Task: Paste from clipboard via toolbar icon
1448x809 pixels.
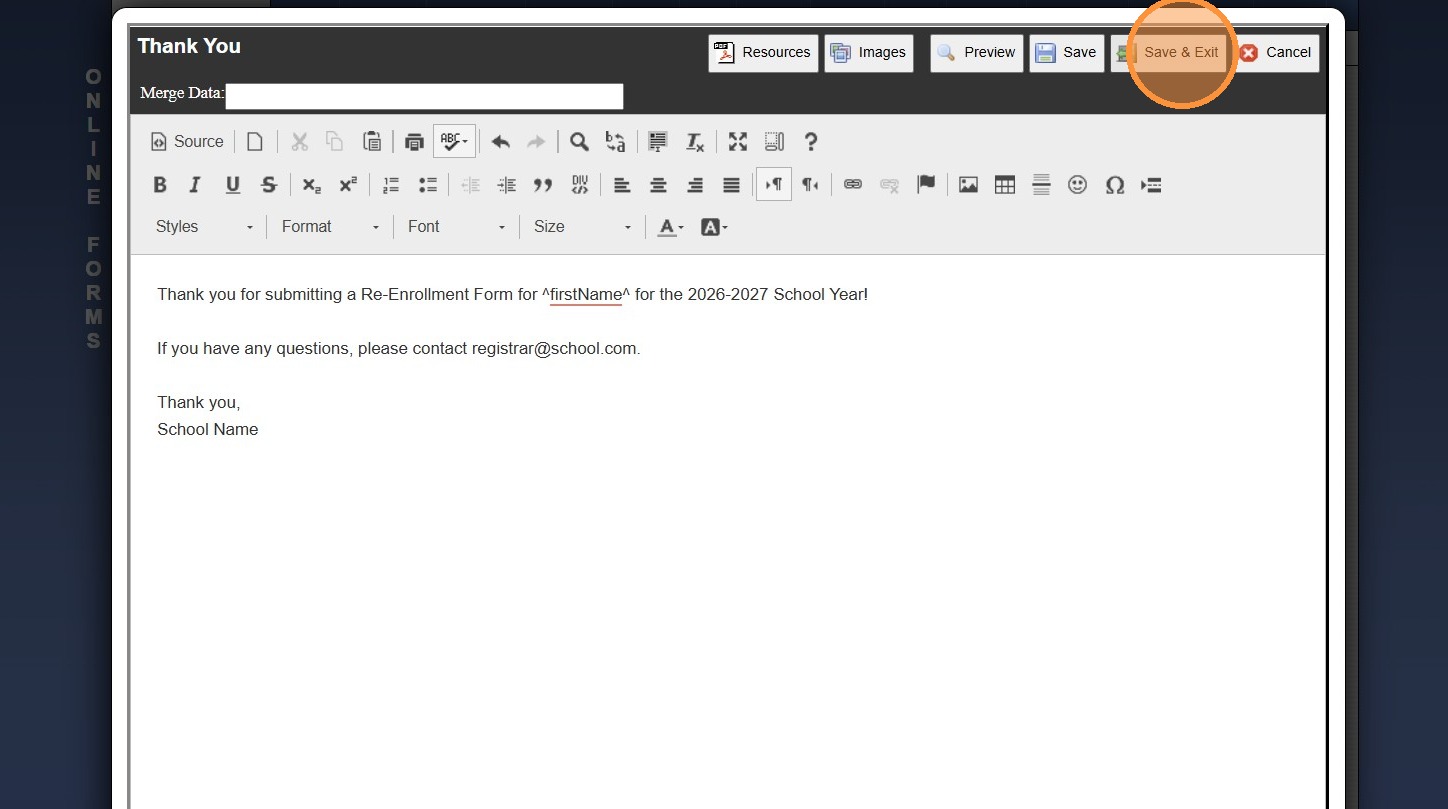Action: click(x=371, y=142)
